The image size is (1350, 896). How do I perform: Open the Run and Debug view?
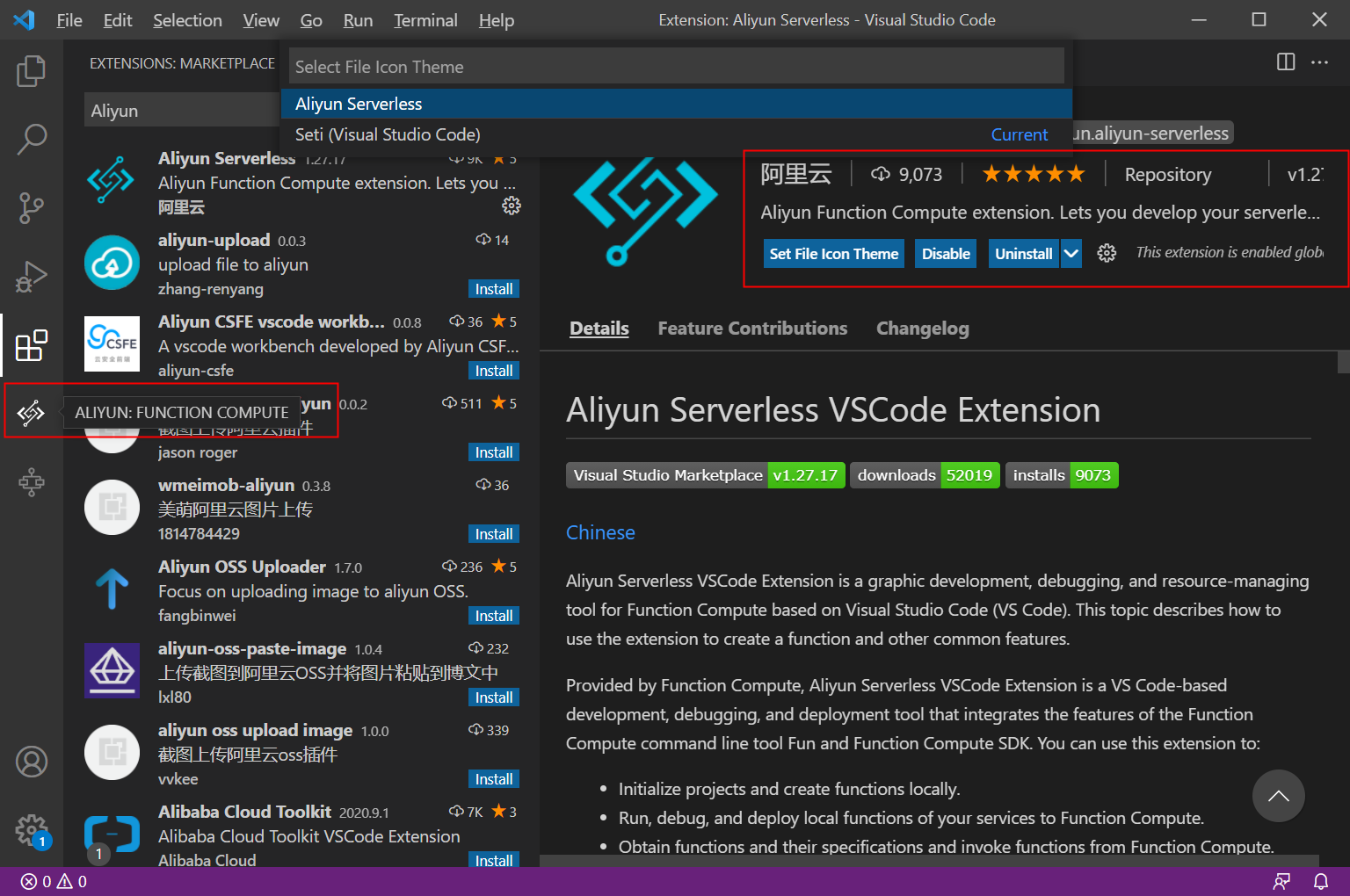tap(32, 277)
